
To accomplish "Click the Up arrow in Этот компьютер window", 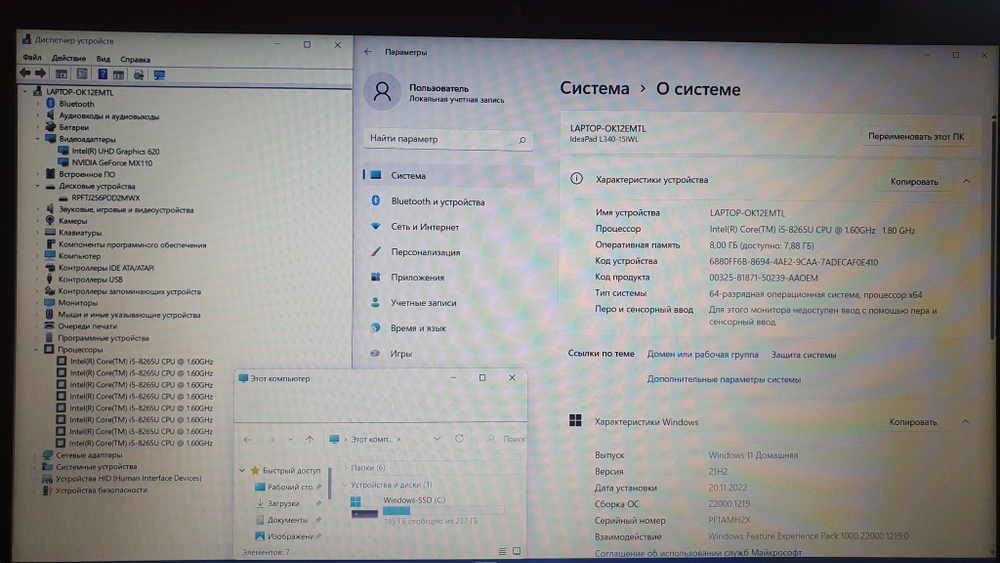I will tap(309, 439).
